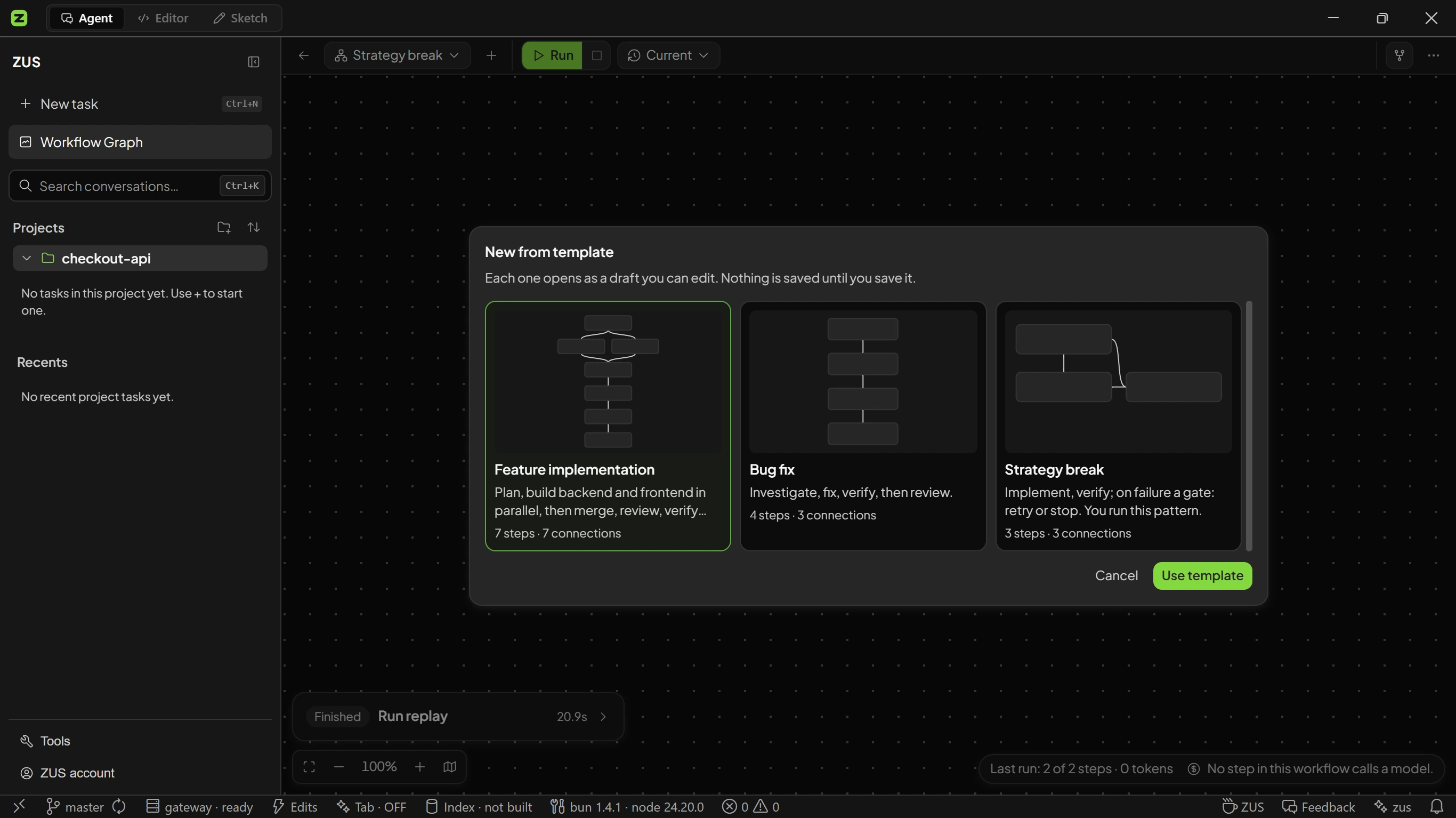Switch to the Editor tab

(x=163, y=18)
